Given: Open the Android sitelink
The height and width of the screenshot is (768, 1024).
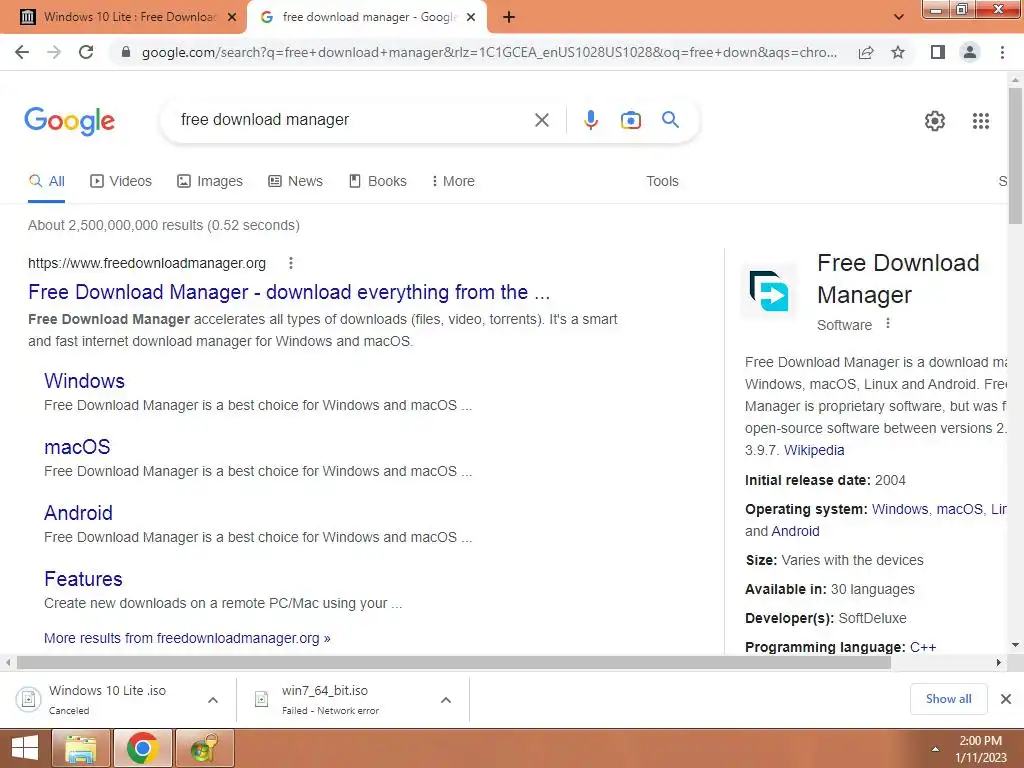Looking at the screenshot, I should [78, 513].
